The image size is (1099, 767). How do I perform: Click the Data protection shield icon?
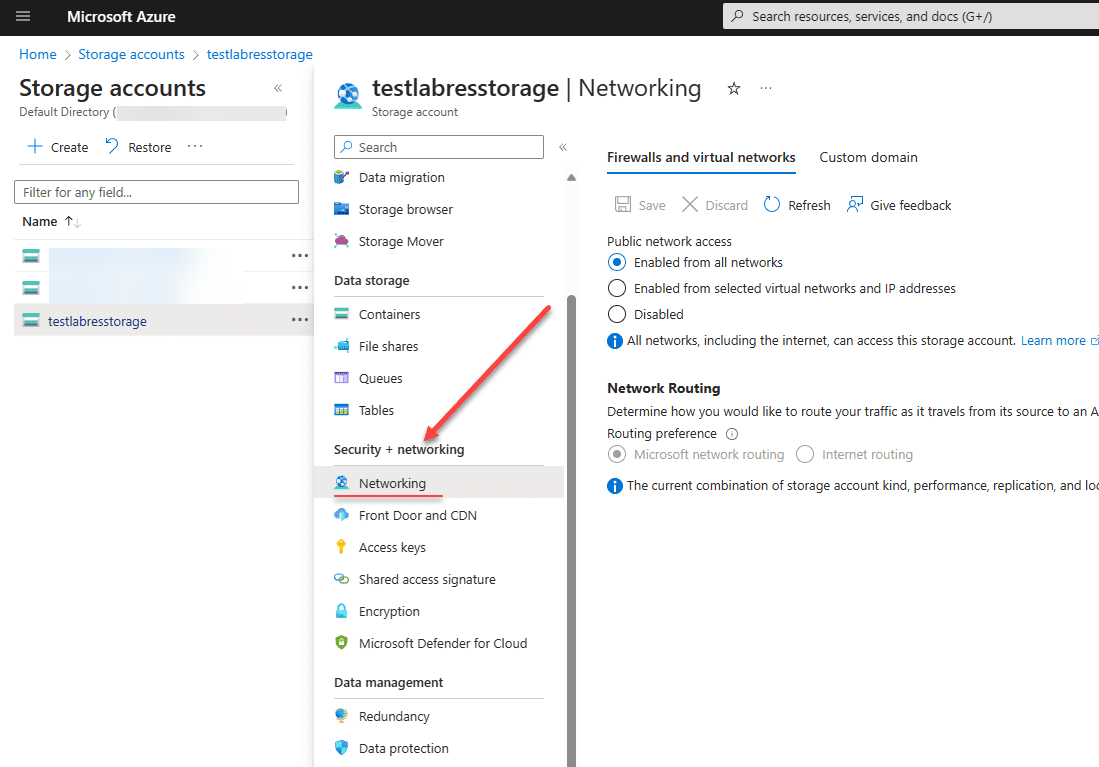point(341,747)
